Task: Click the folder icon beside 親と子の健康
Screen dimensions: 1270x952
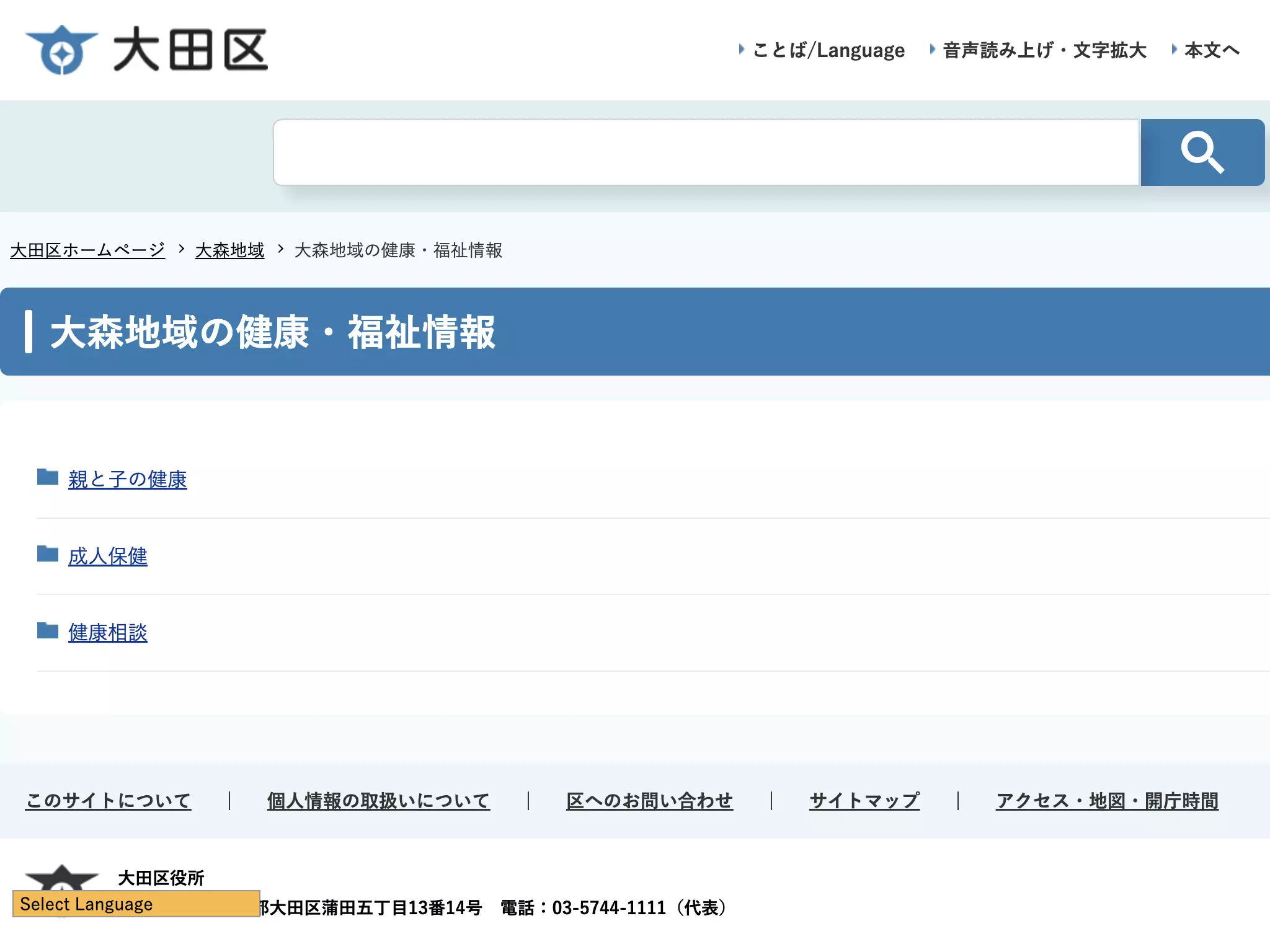Action: (x=48, y=477)
